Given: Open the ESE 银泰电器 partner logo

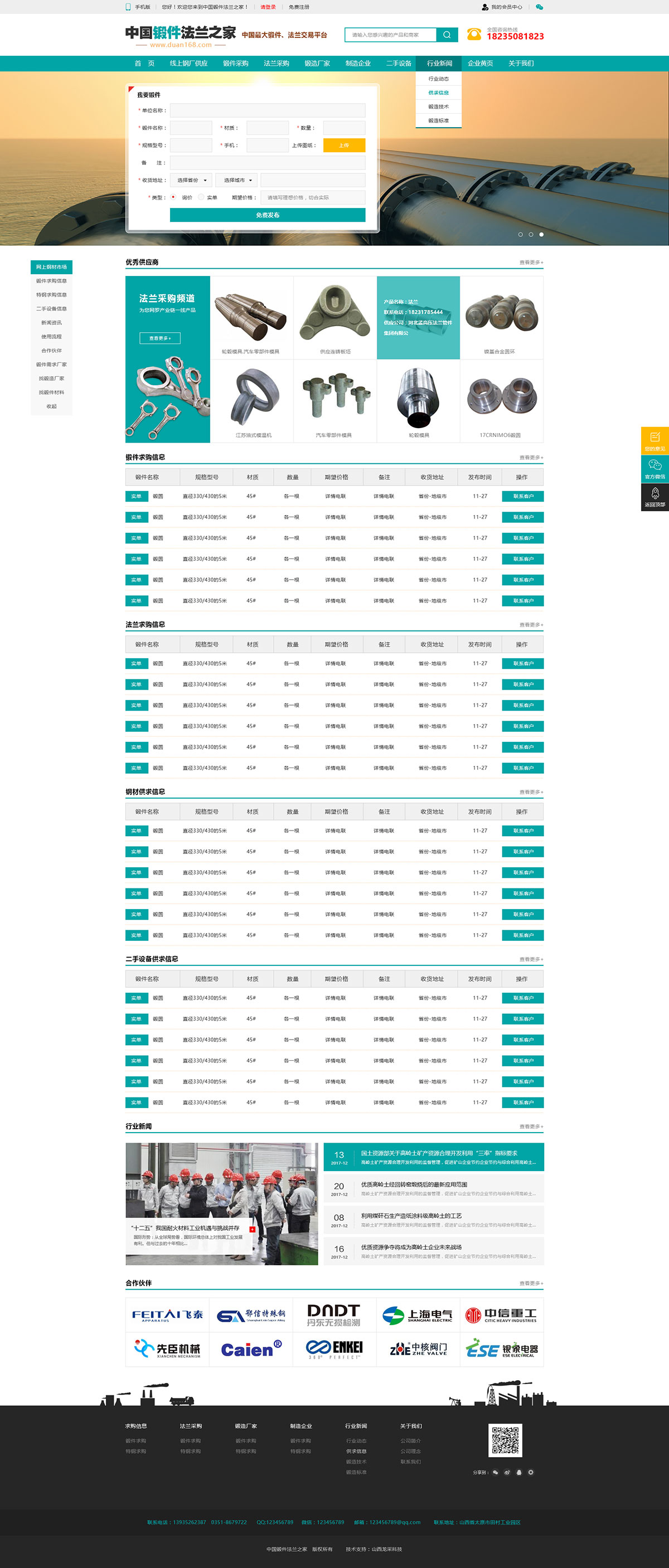Looking at the screenshot, I should 502,1349.
